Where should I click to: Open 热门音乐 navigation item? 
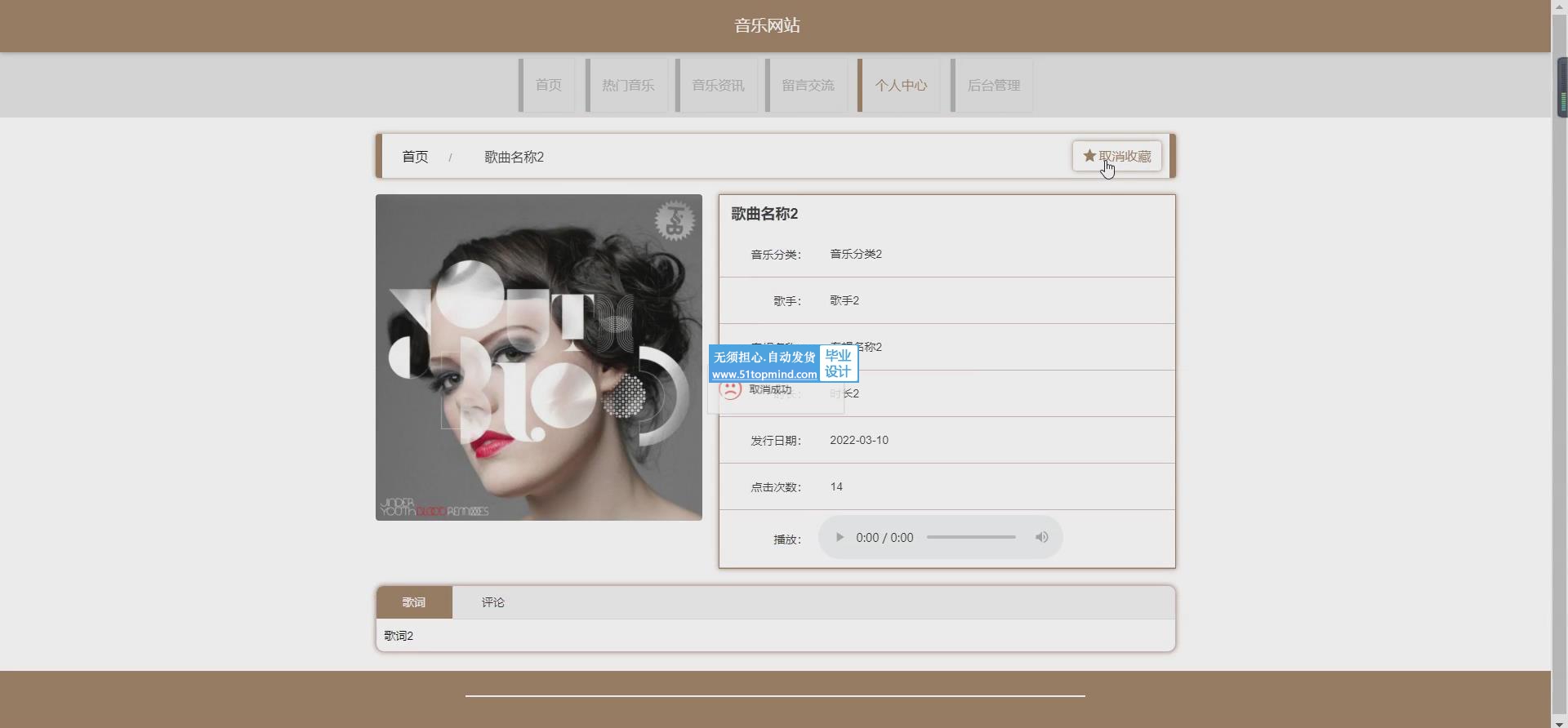pos(627,85)
